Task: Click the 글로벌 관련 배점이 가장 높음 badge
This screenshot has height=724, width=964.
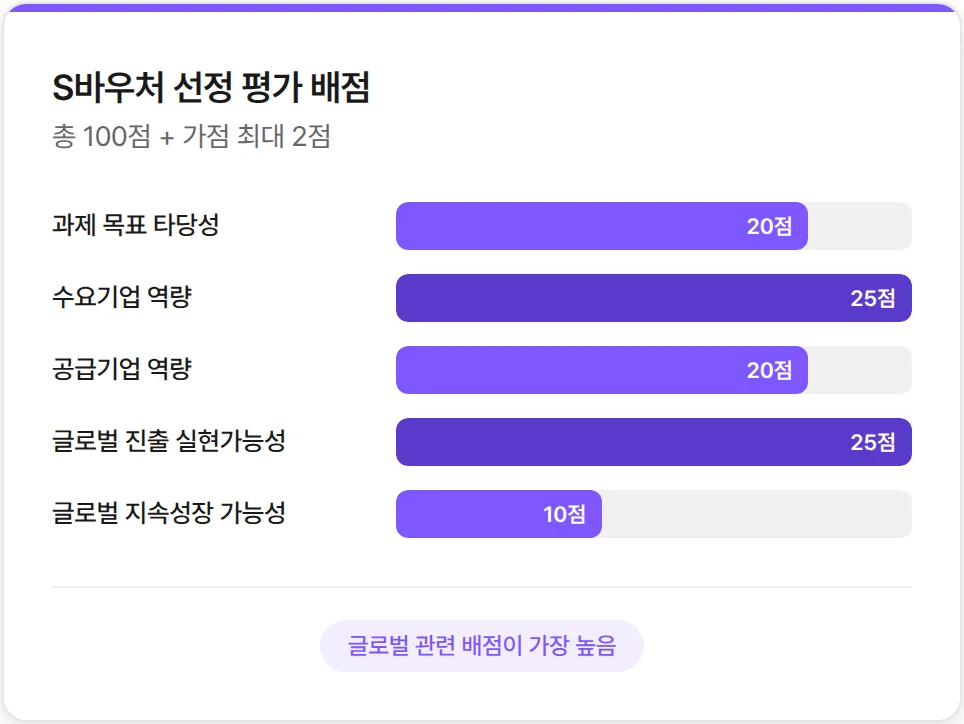Action: pos(481,646)
